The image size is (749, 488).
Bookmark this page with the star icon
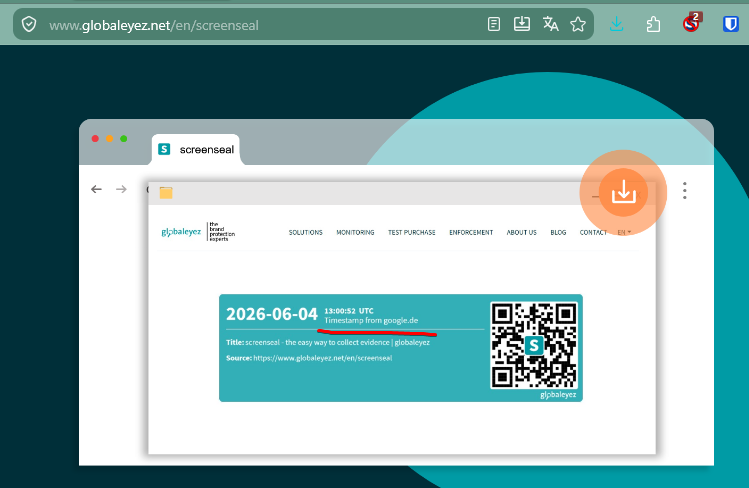pos(578,24)
